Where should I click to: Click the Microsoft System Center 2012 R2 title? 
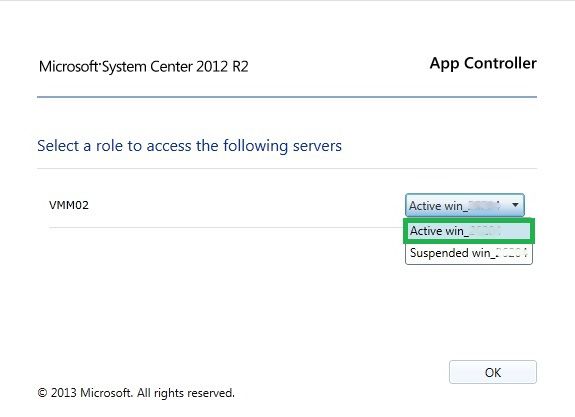coord(143,66)
